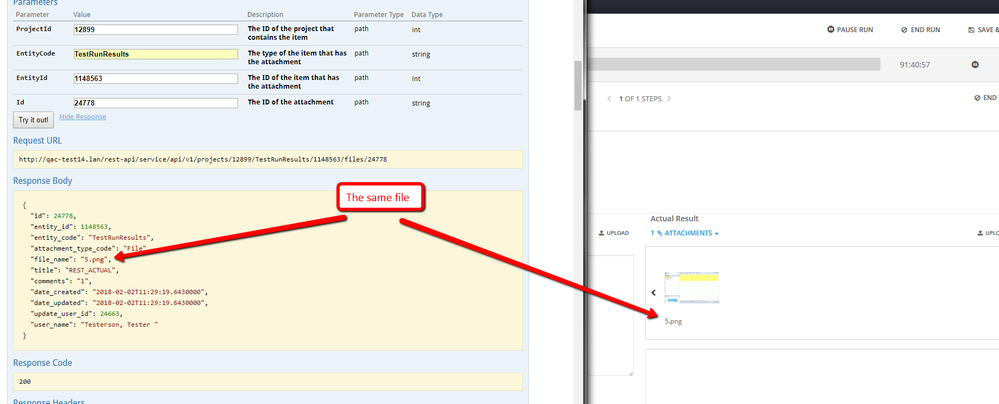Click the previous attachment arrow

click(x=654, y=293)
